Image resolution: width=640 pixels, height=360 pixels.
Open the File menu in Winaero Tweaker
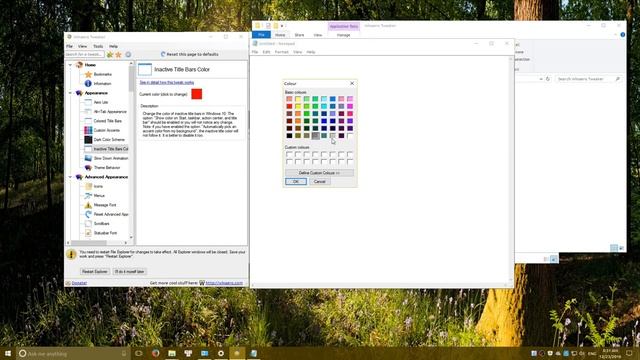coord(69,47)
